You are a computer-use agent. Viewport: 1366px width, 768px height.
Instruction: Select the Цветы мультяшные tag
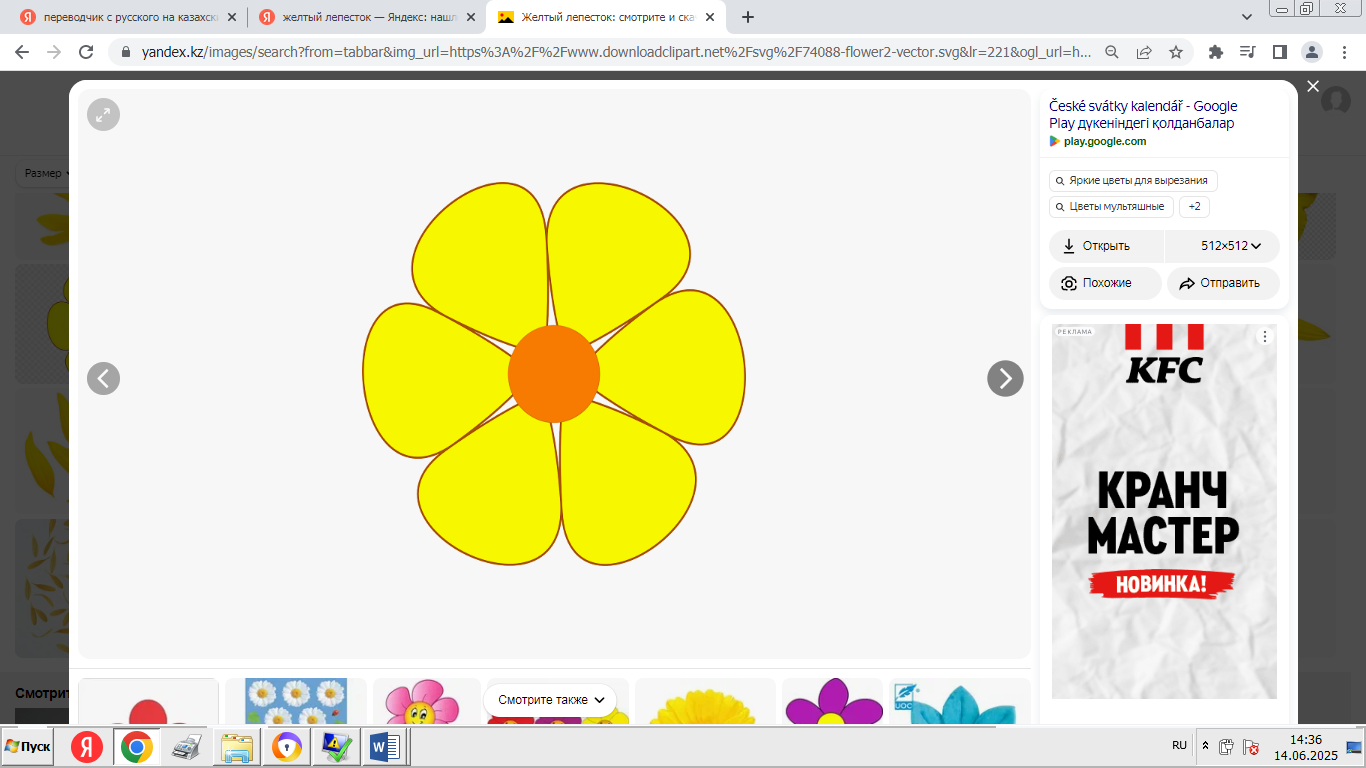(x=1111, y=207)
